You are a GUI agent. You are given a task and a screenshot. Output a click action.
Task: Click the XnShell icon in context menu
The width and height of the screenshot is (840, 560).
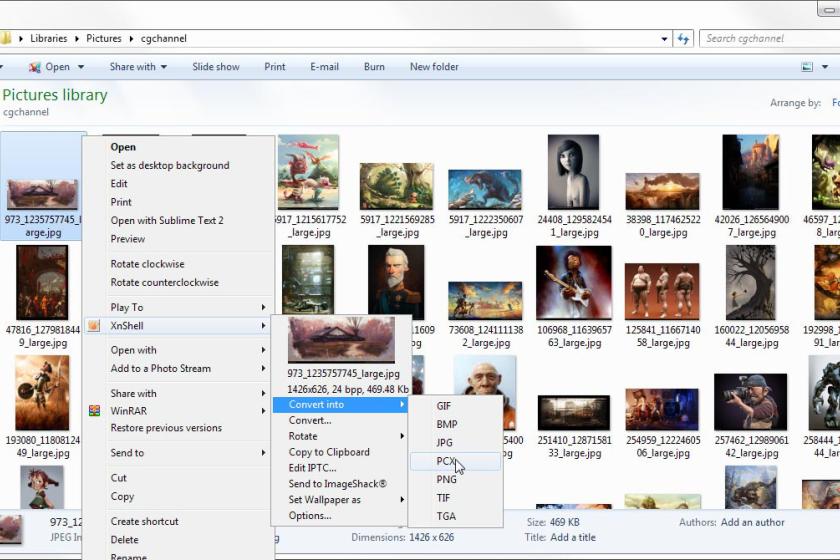94,325
